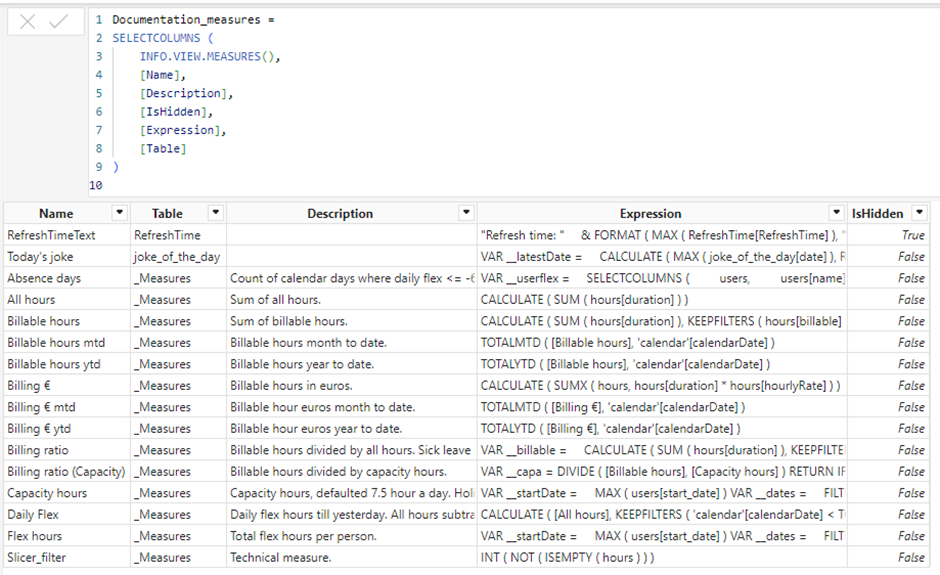Click the joke_of_the_day table cell
The width and height of the screenshot is (940, 575).
click(177, 256)
